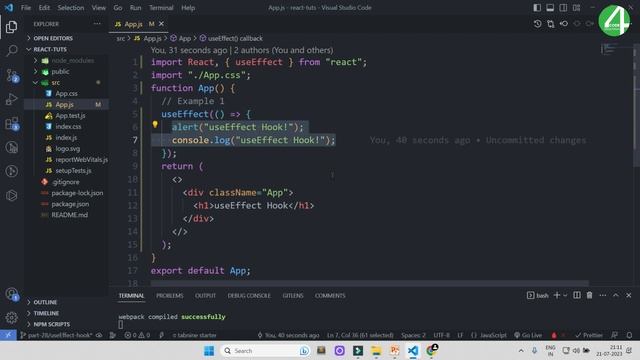Image resolution: width=640 pixels, height=360 pixels.
Task: Toggle bottom panel layout icon
Action: pos(550,8)
